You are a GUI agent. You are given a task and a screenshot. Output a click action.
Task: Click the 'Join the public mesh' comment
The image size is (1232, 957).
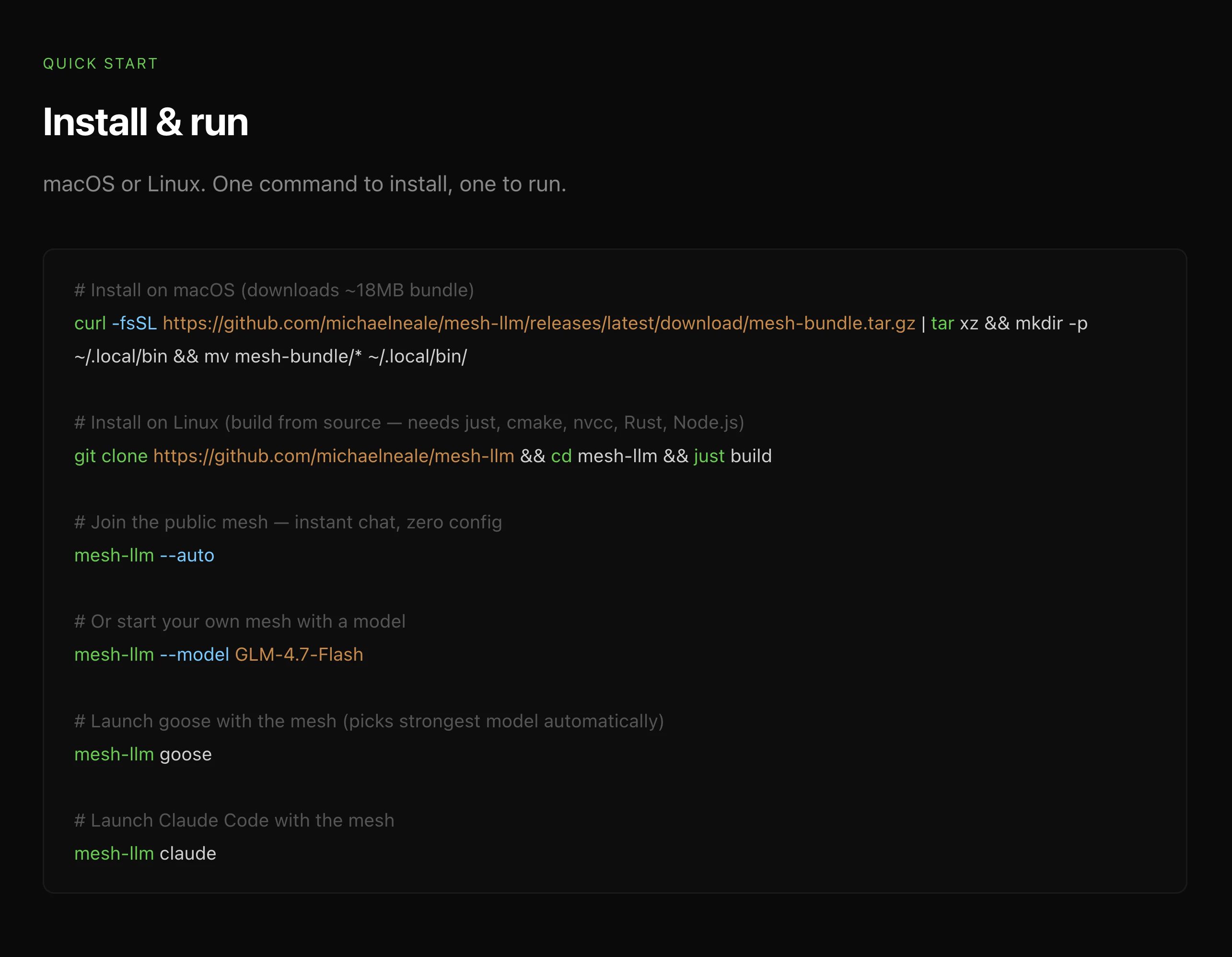[x=288, y=523]
